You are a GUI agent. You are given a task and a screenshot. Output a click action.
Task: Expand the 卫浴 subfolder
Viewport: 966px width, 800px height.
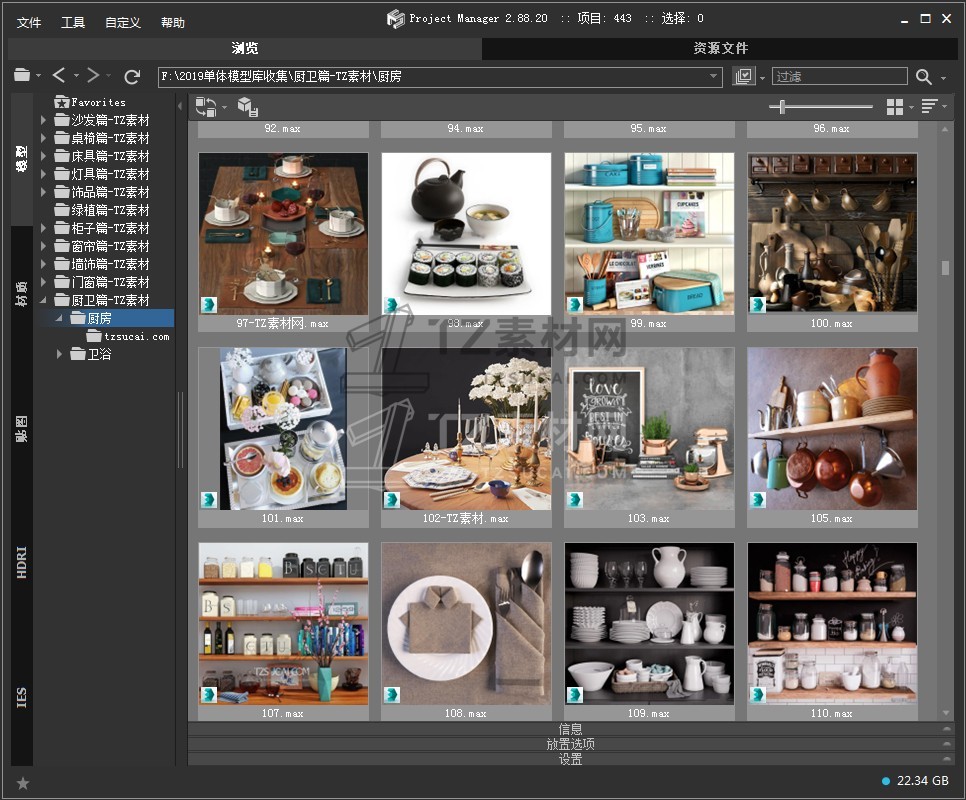(60, 354)
